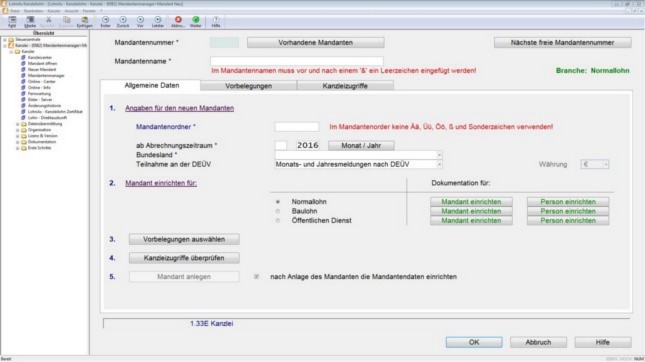This screenshot has width=645, height=362.
Task: Click the scissors cut toolbar icon
Action: [x=49, y=20]
